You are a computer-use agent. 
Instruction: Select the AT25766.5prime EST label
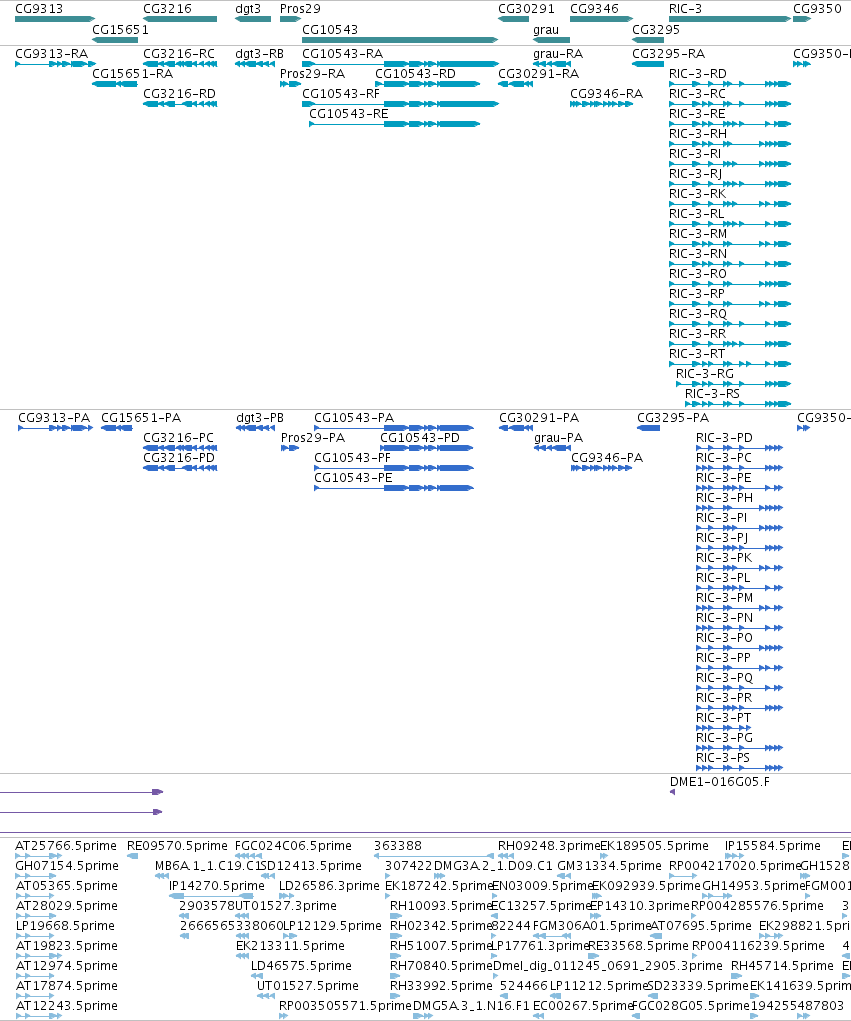[x=66, y=845]
